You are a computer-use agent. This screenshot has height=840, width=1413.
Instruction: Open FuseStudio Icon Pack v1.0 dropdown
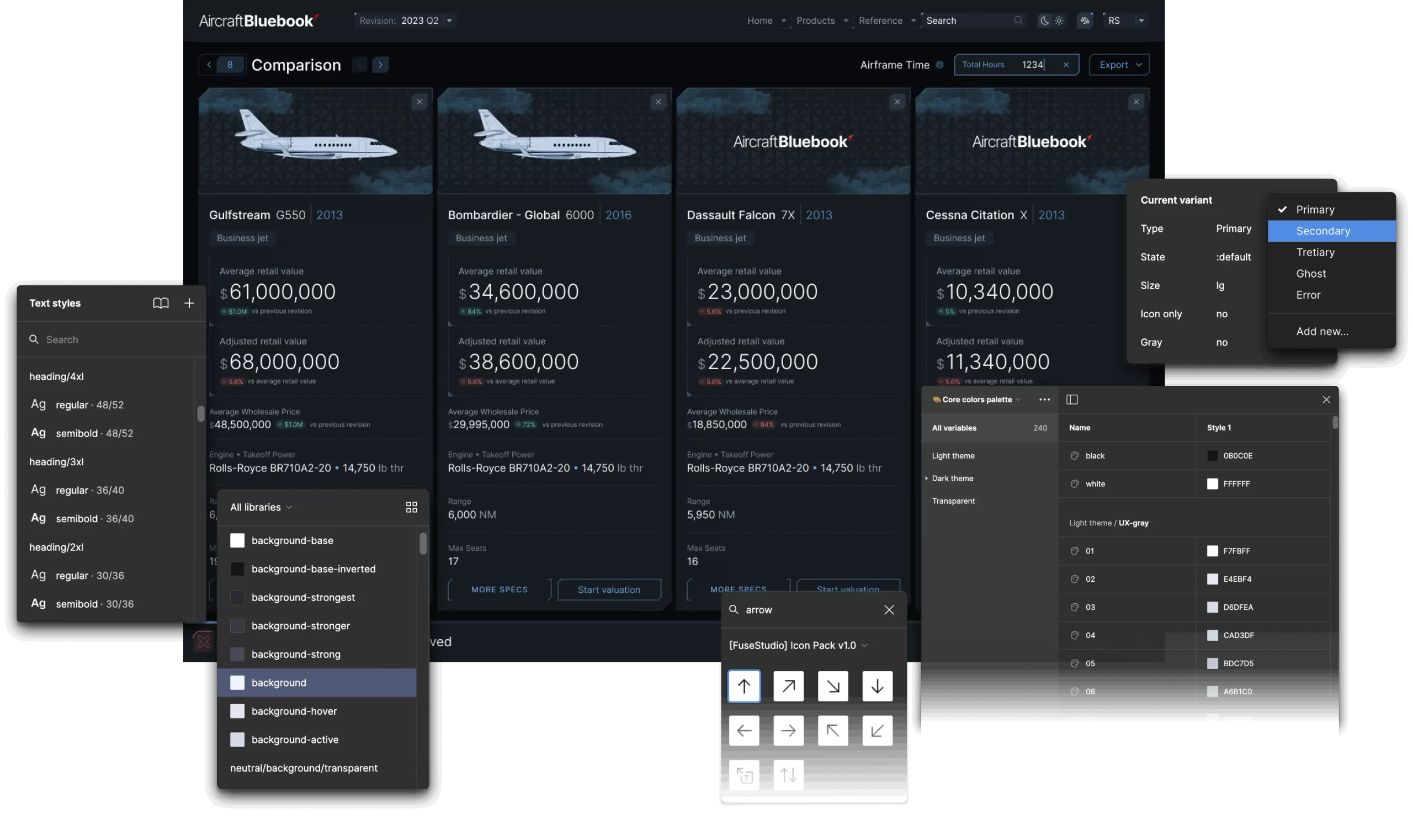(798, 645)
